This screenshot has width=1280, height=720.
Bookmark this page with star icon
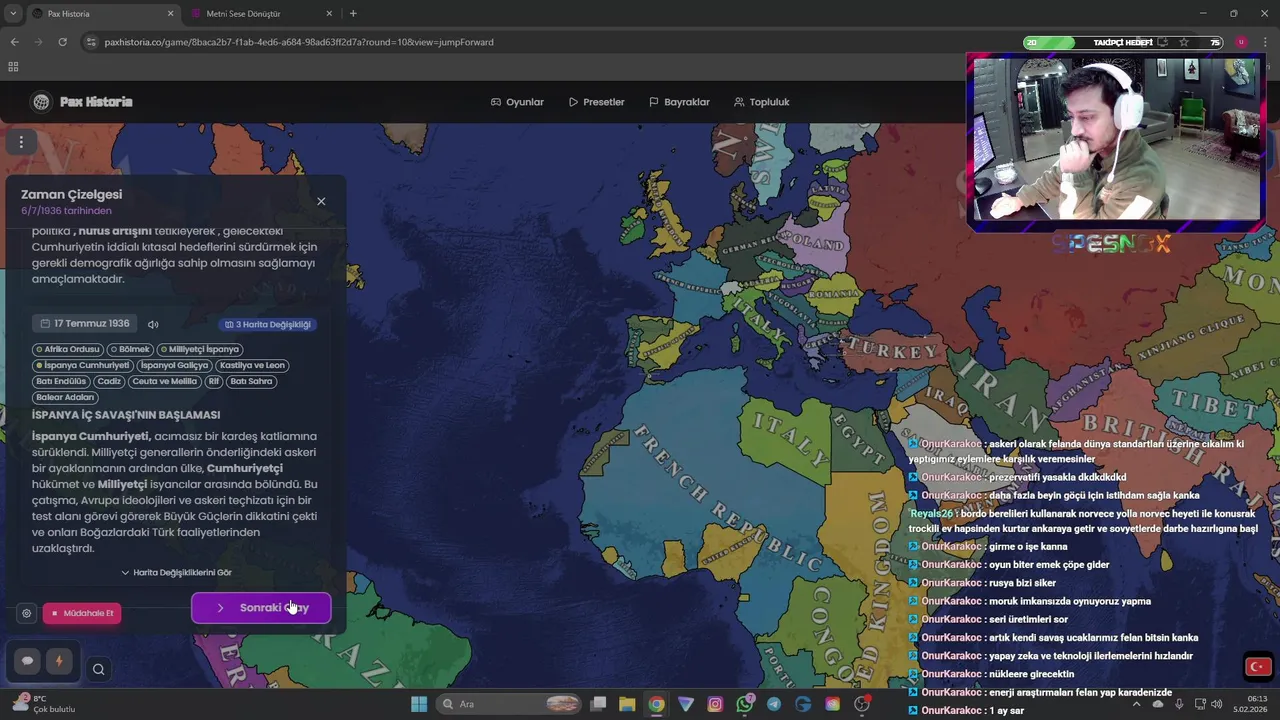(x=1184, y=42)
